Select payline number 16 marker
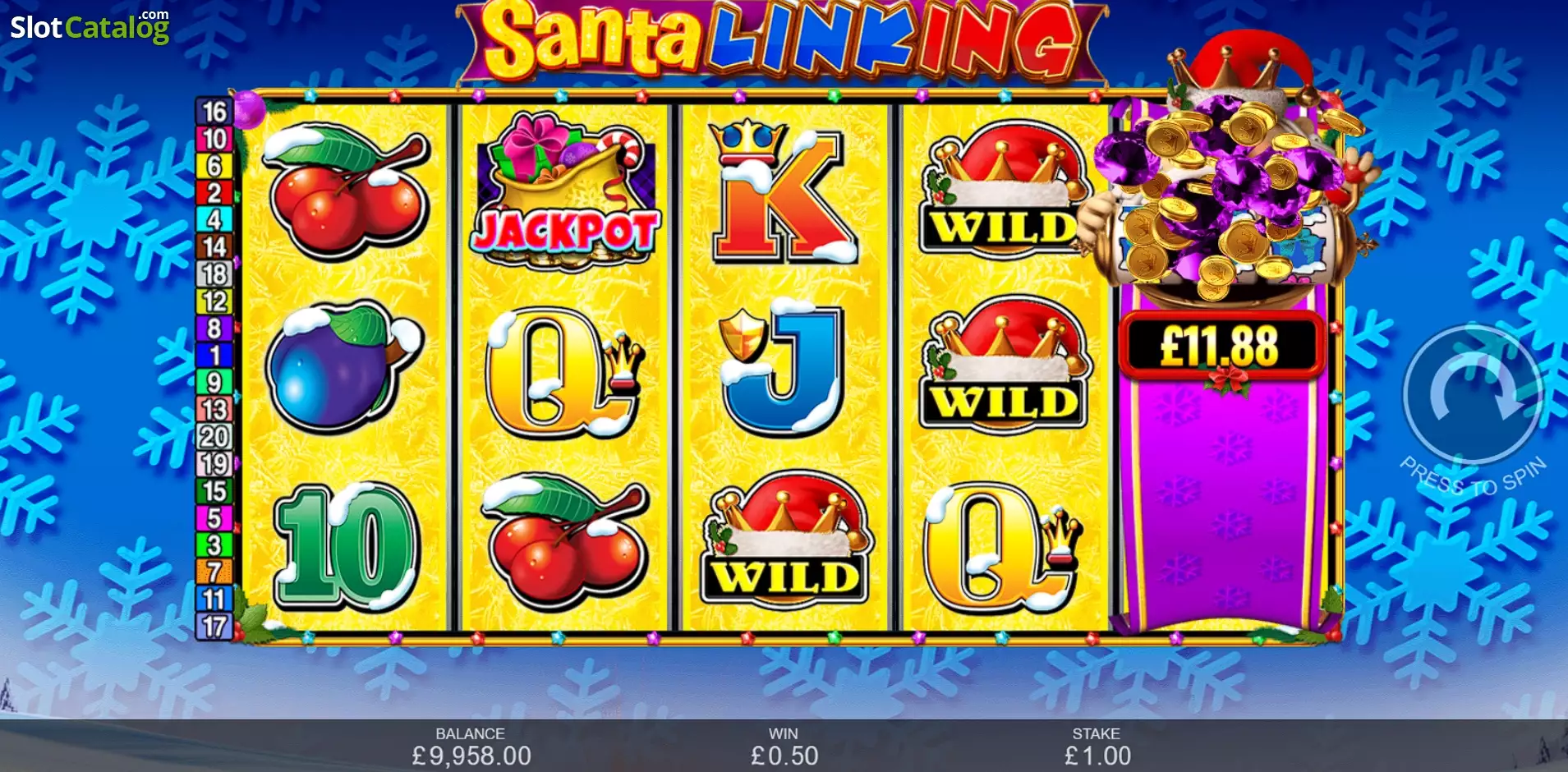 [214, 112]
